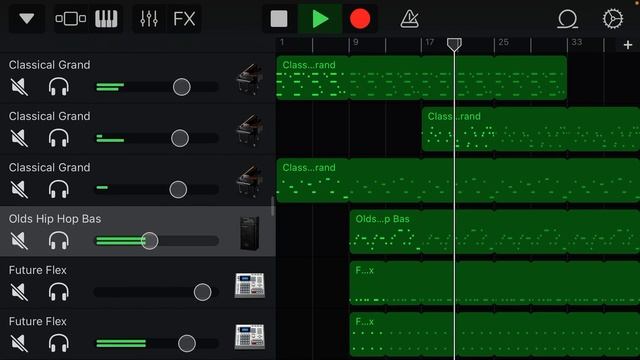Add song section with plus button
The image size is (640, 360).
click(628, 45)
